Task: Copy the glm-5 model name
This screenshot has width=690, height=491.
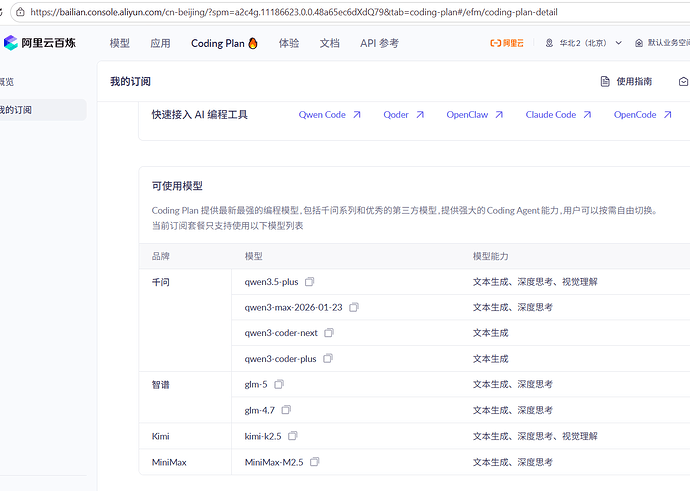Action: pos(279,384)
